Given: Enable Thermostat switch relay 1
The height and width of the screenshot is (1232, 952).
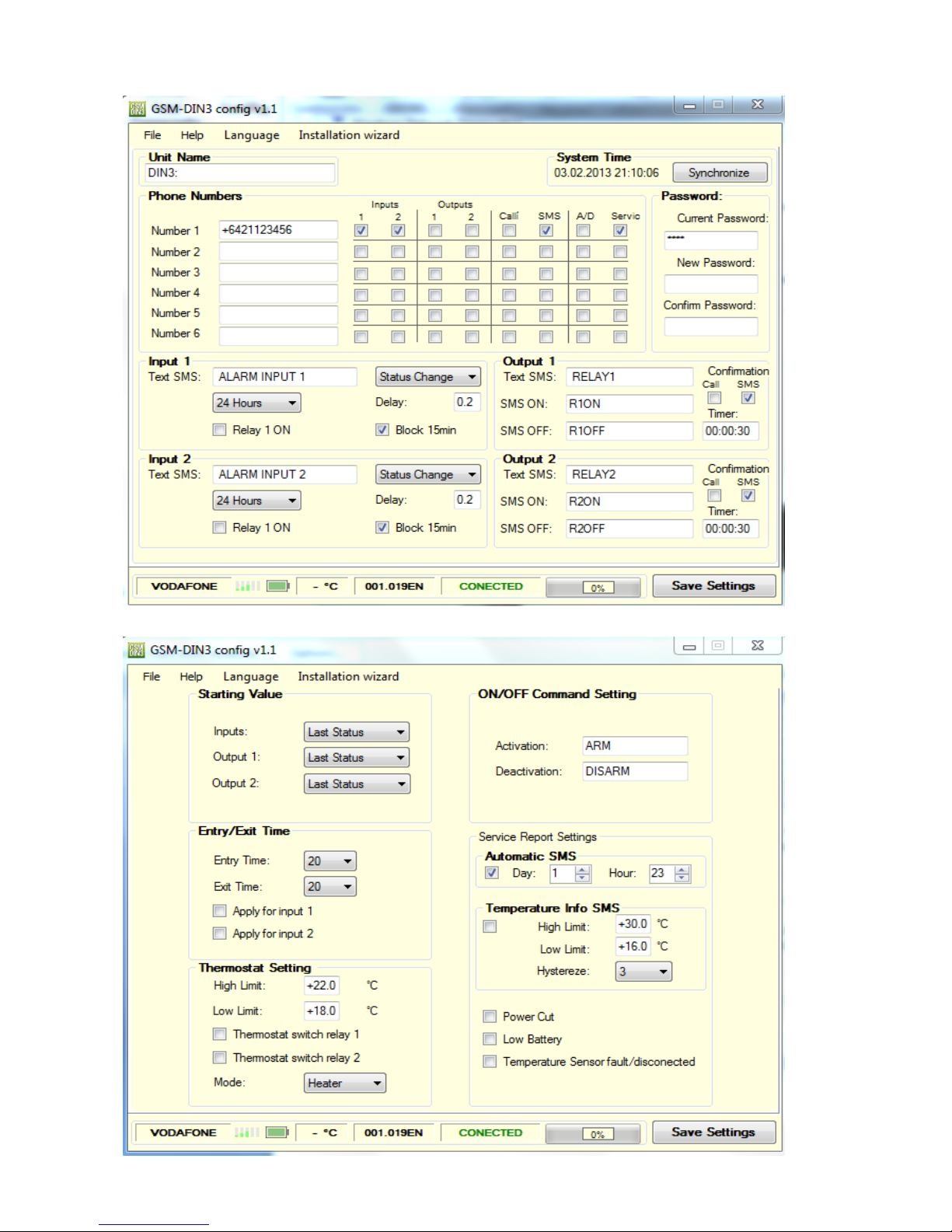Looking at the screenshot, I should tap(220, 1035).
